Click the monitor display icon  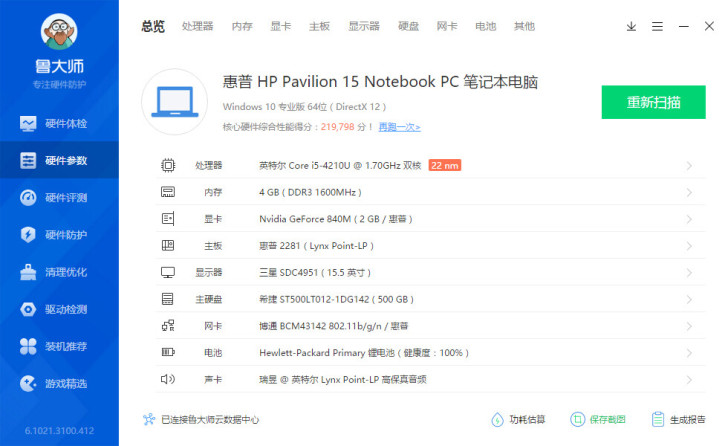click(168, 272)
